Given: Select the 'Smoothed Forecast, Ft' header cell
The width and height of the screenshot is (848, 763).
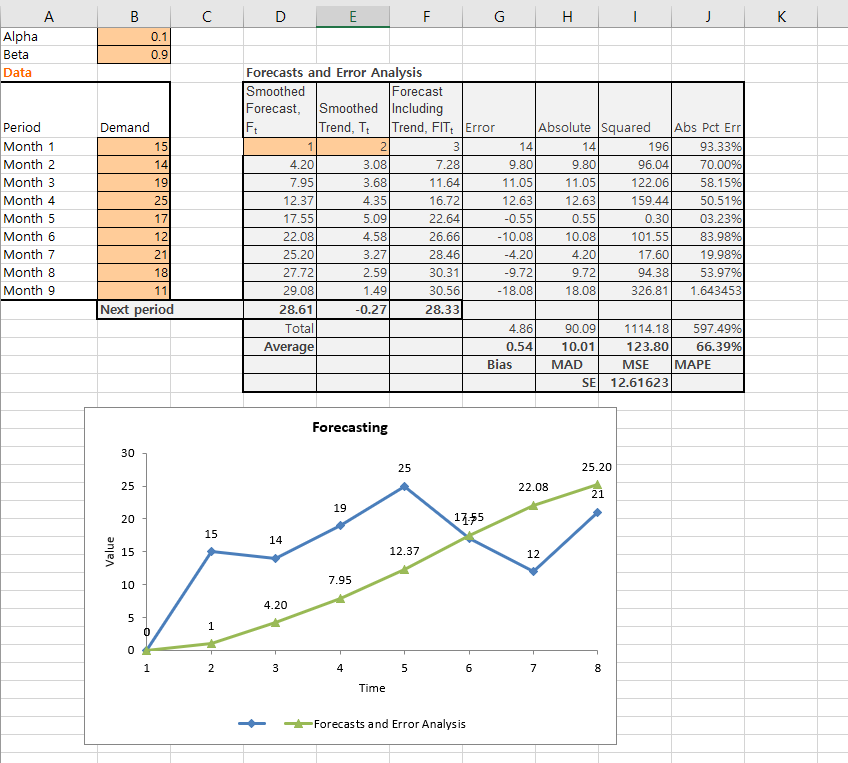Looking at the screenshot, I should click(x=280, y=110).
